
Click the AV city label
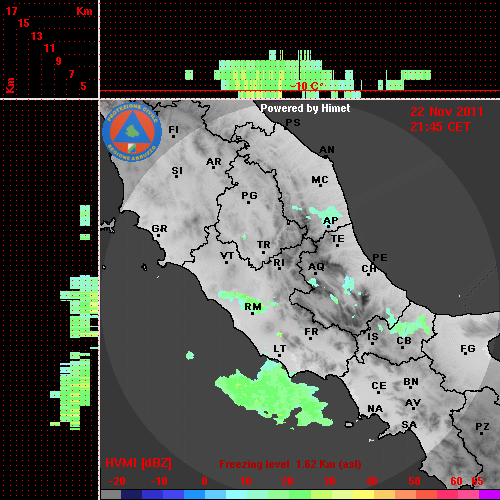[413, 403]
